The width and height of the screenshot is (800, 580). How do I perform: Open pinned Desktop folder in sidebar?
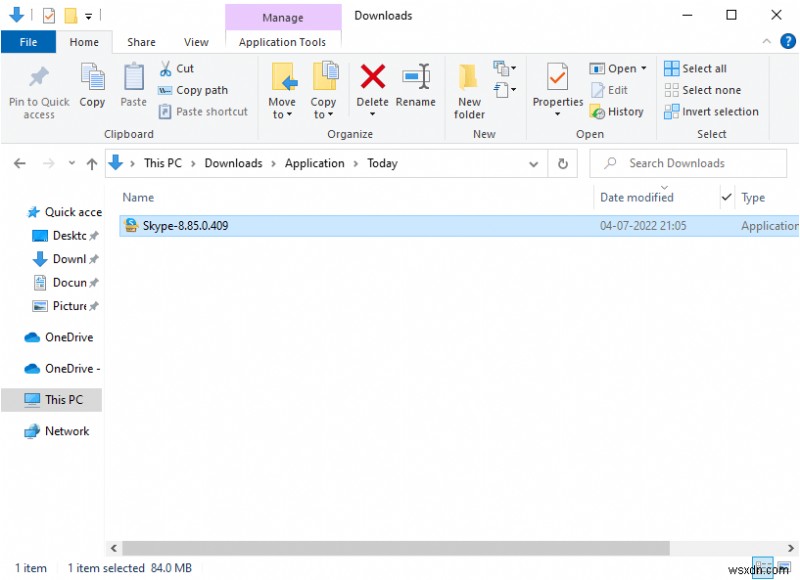click(65, 236)
